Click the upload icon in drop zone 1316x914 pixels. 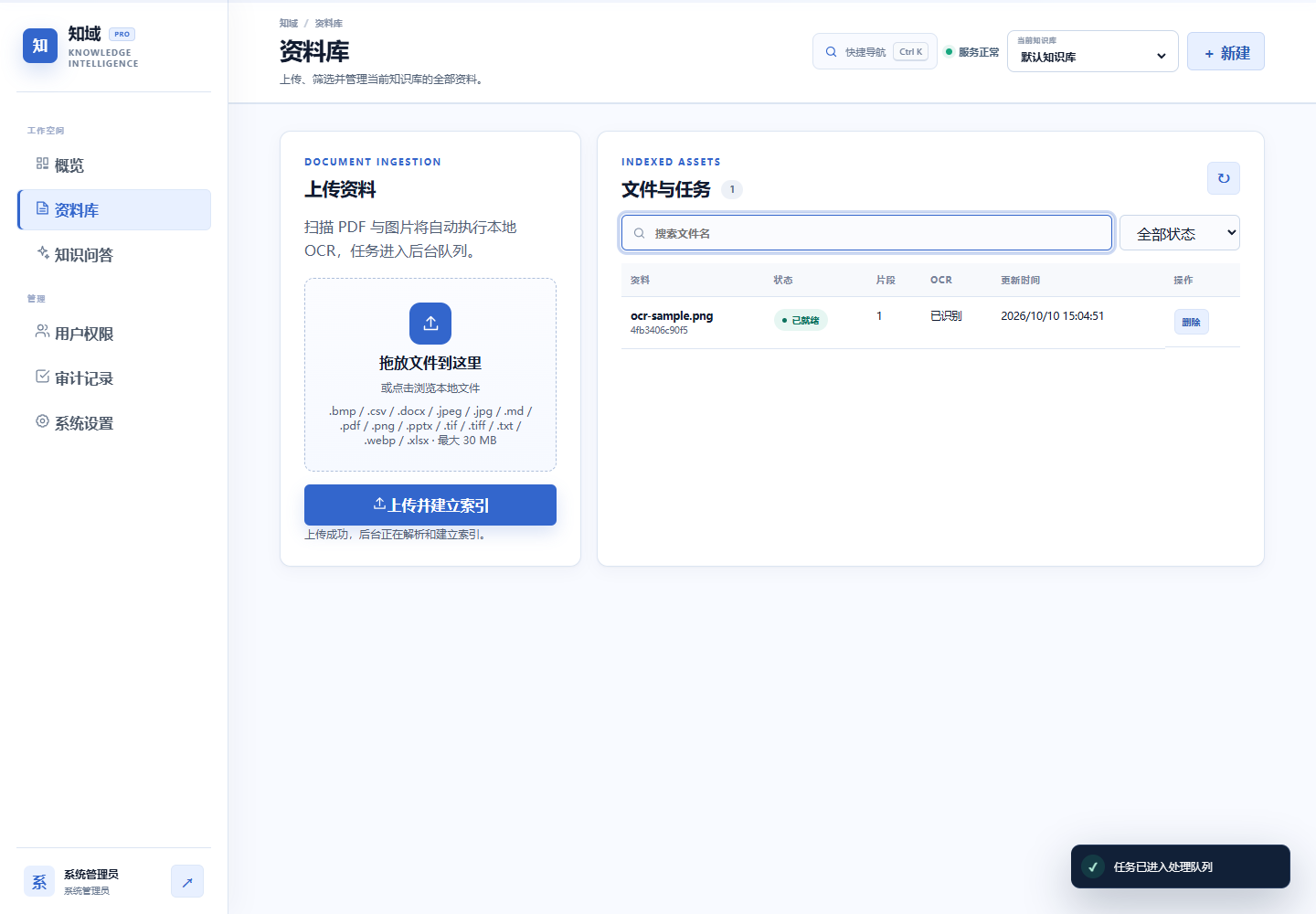[x=430, y=324]
